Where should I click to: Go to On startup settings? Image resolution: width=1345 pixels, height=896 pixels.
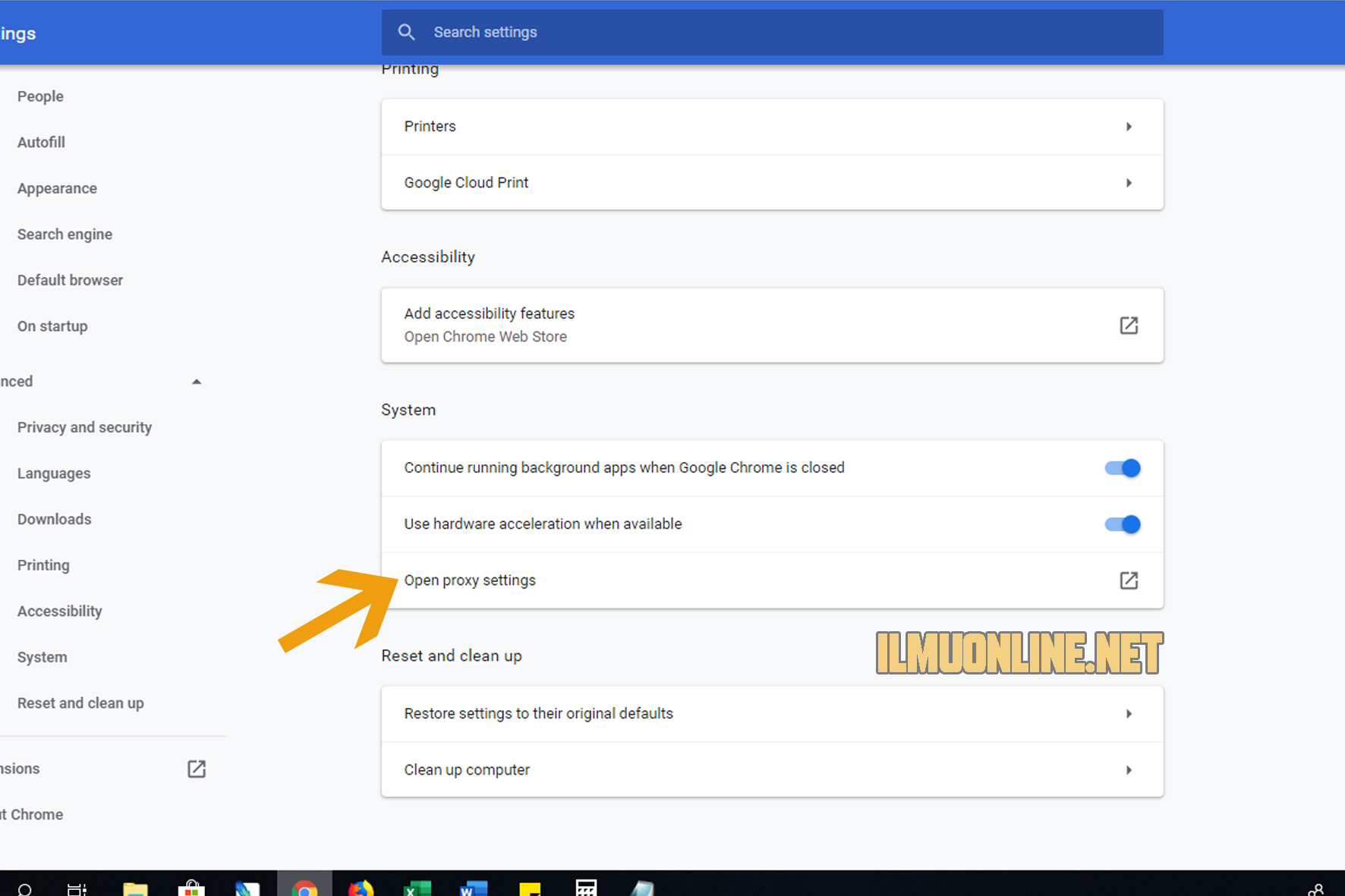(x=52, y=326)
